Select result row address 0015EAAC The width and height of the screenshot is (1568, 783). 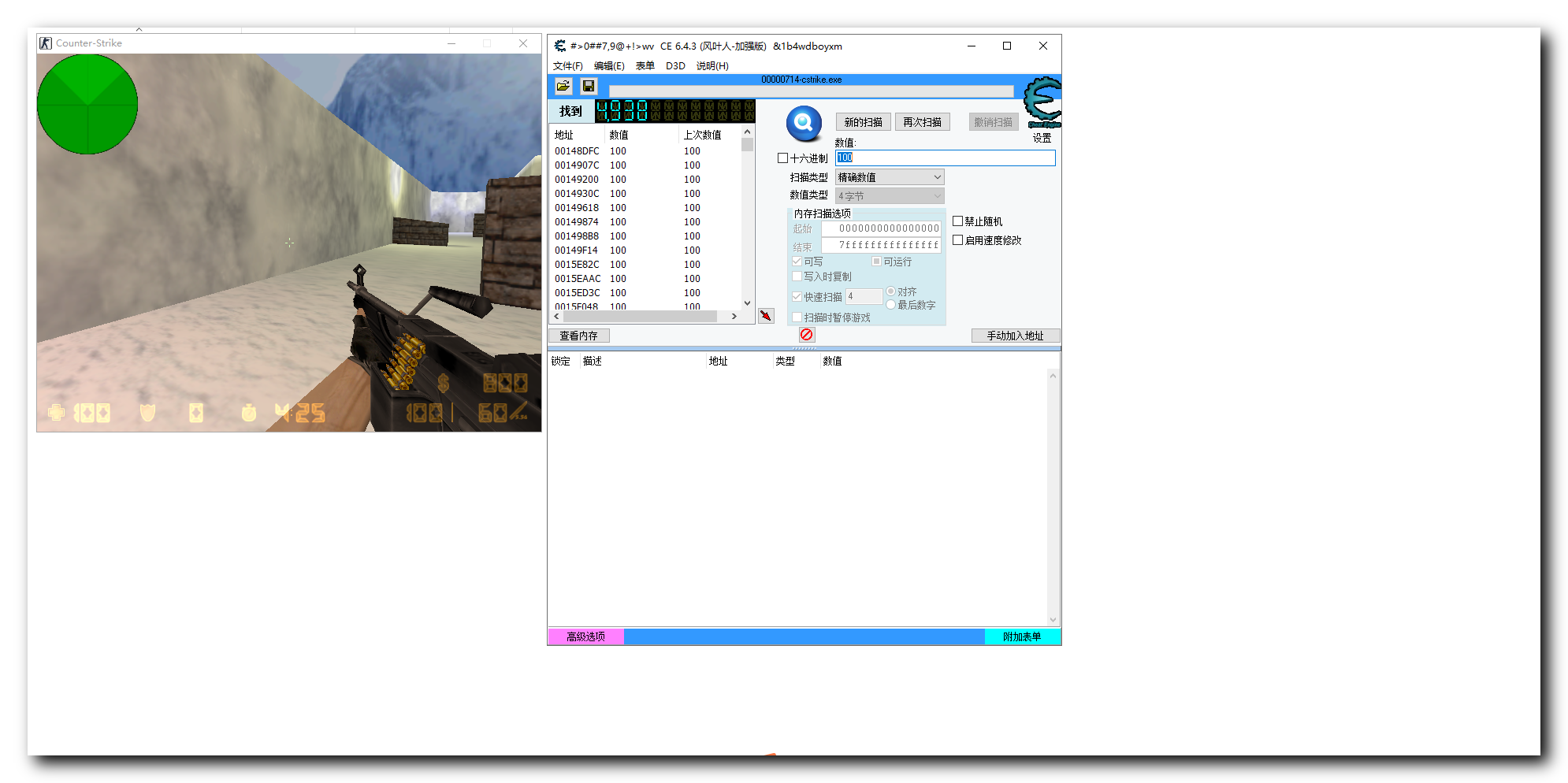(646, 279)
